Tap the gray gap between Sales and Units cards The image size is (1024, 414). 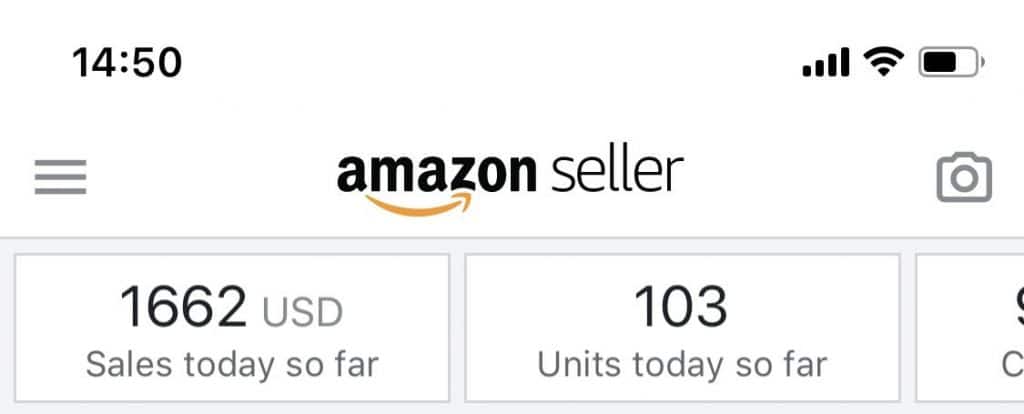pyautogui.click(x=457, y=327)
